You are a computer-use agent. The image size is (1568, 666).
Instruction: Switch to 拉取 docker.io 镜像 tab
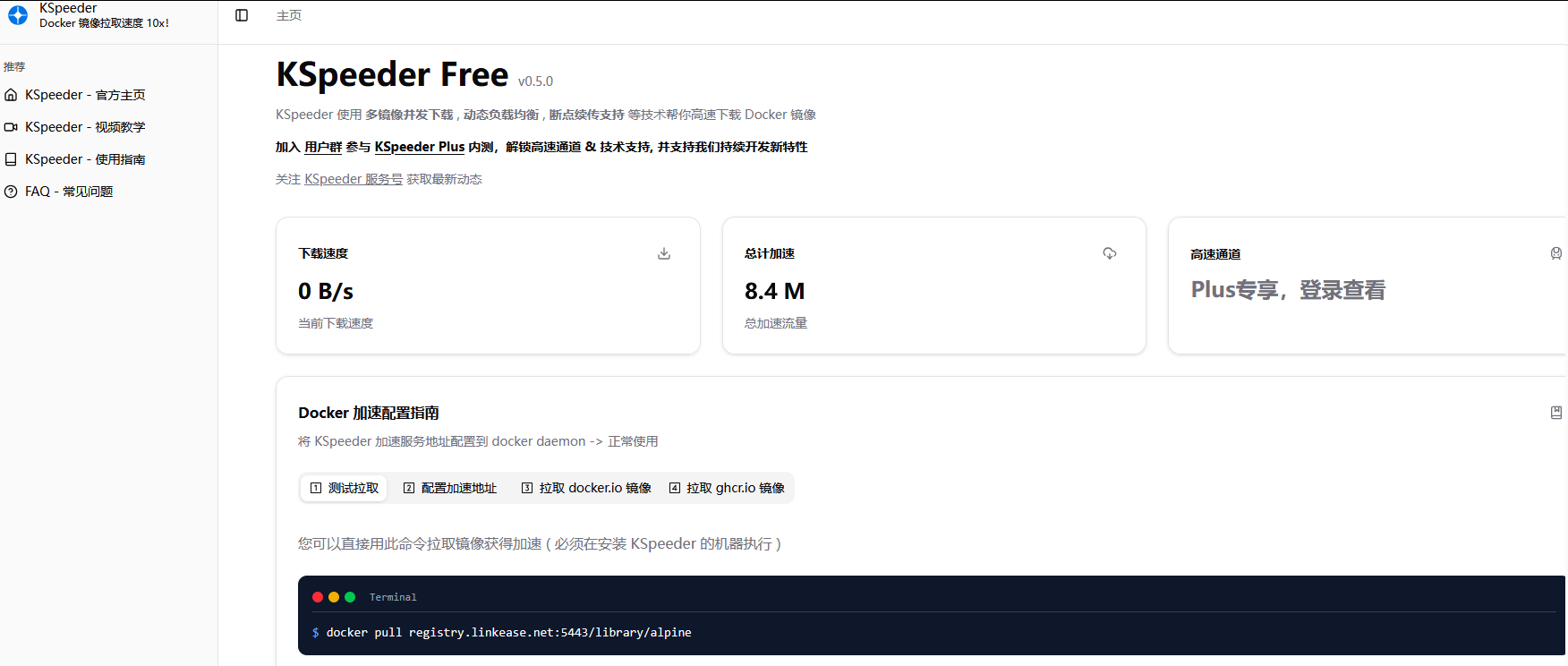point(586,488)
